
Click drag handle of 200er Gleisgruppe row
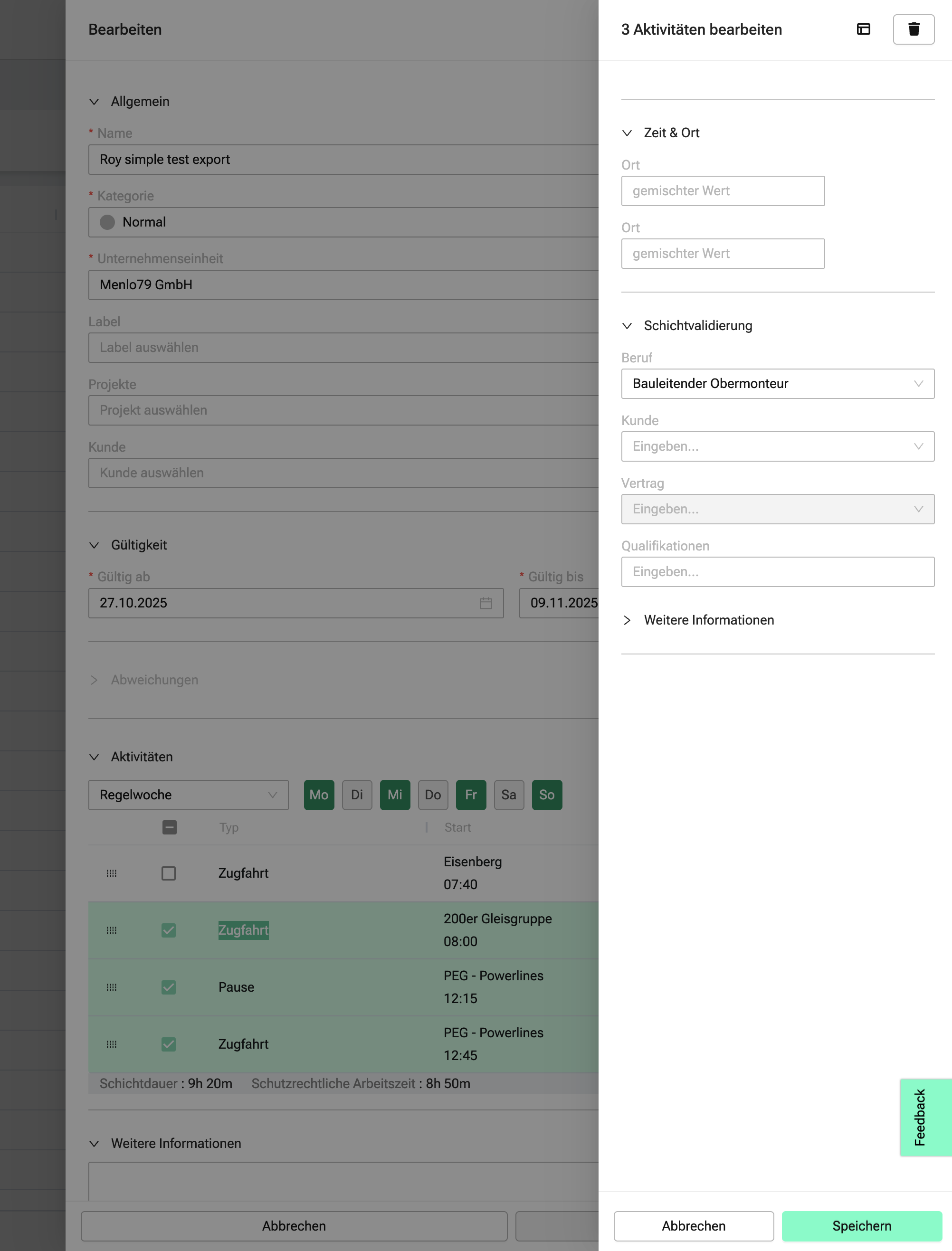click(112, 930)
